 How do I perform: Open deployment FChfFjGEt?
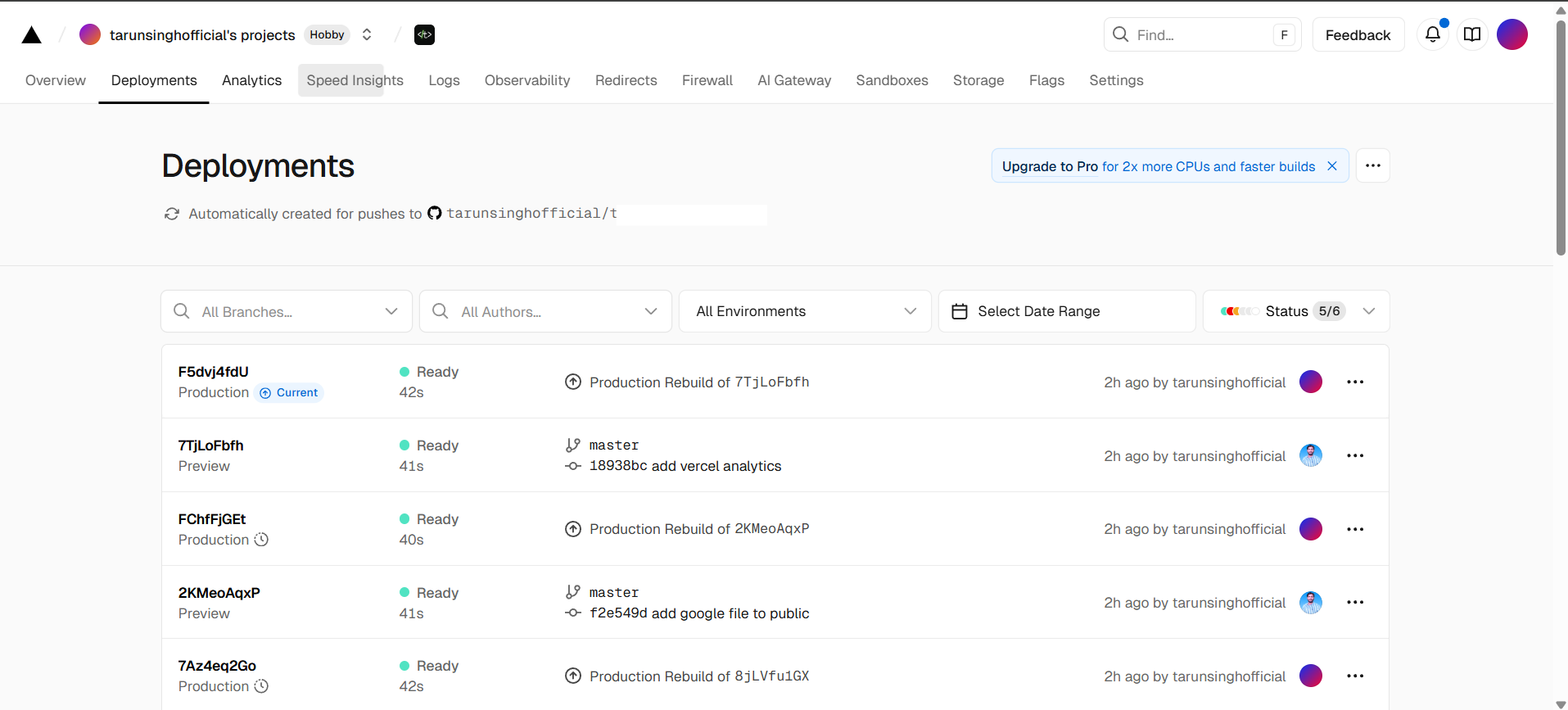pos(212,519)
